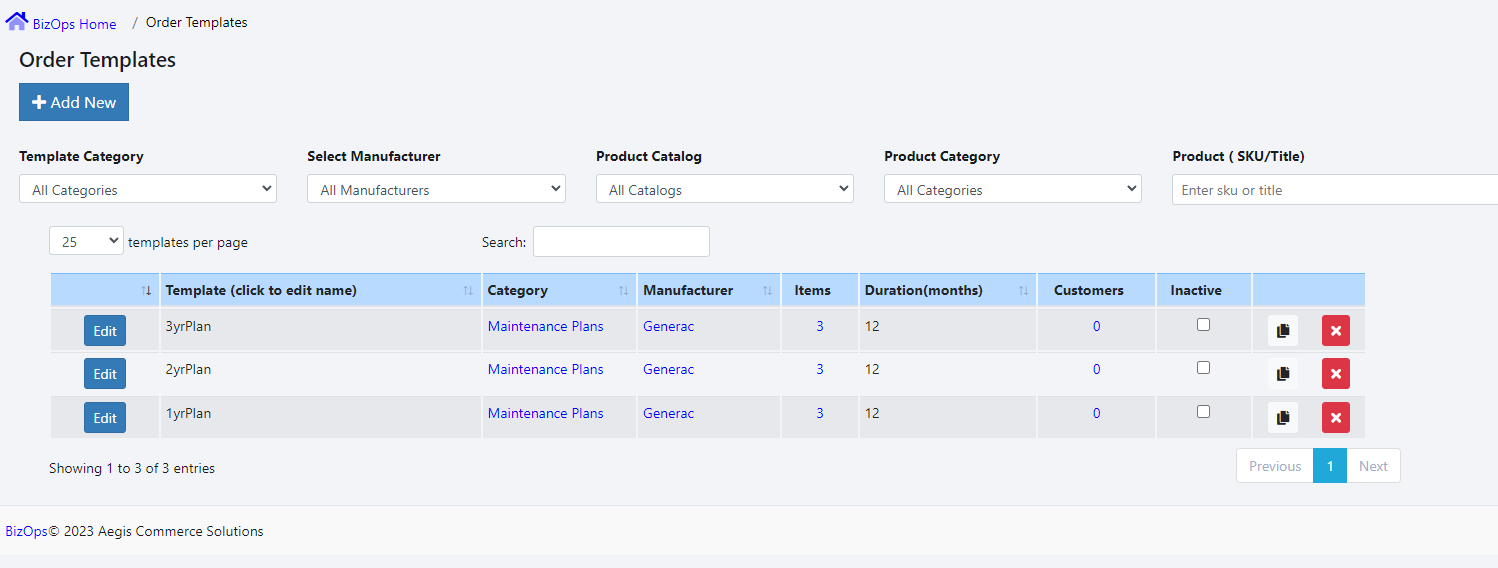Toggle Inactive checkbox for 2yrPlan
Screen dimensions: 1498x568
click(1203, 368)
